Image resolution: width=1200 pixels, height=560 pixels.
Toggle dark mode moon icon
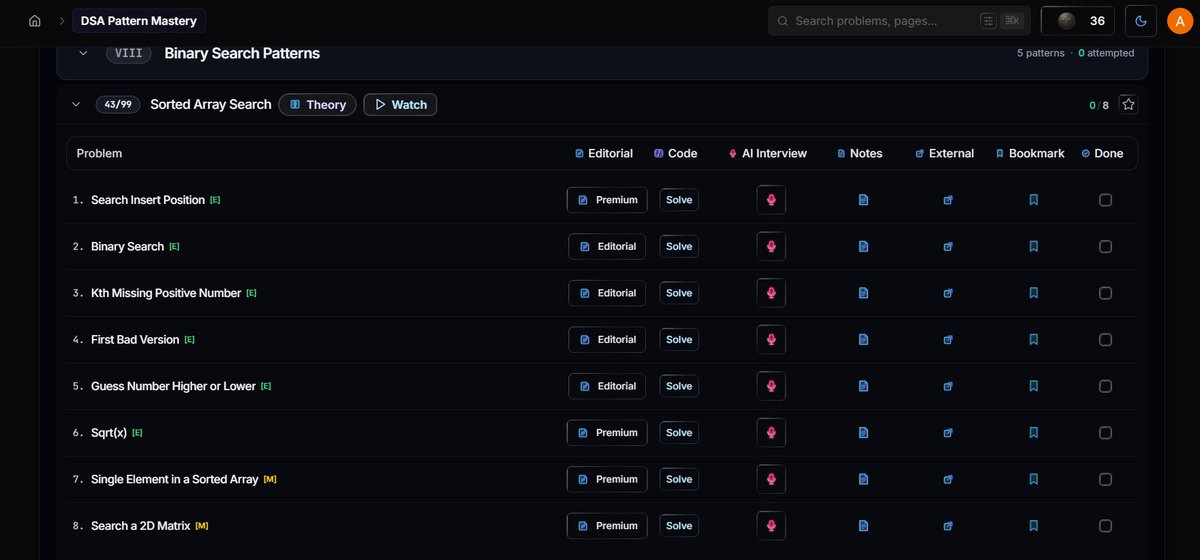coord(1141,21)
